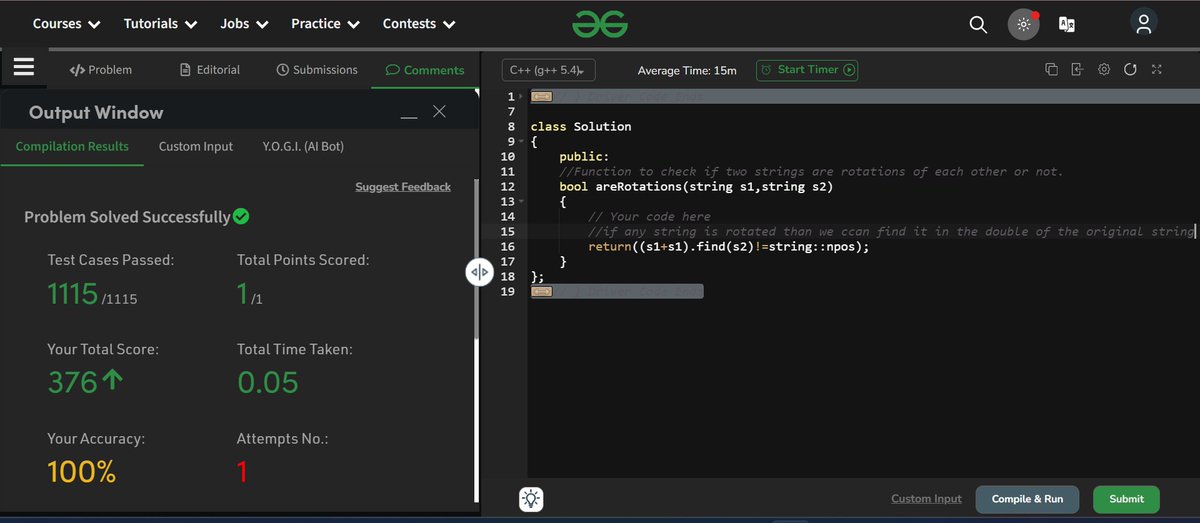This screenshot has height=523, width=1200.
Task: Click the GeeksforGeeks logo
Action: [x=600, y=23]
